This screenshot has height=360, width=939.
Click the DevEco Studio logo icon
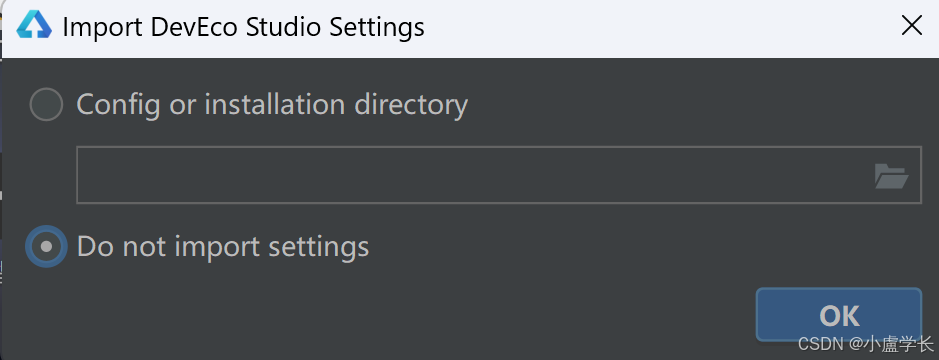pos(34,27)
